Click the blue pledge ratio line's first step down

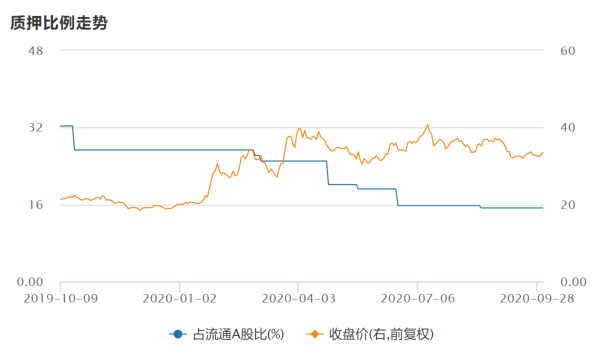pos(74,138)
